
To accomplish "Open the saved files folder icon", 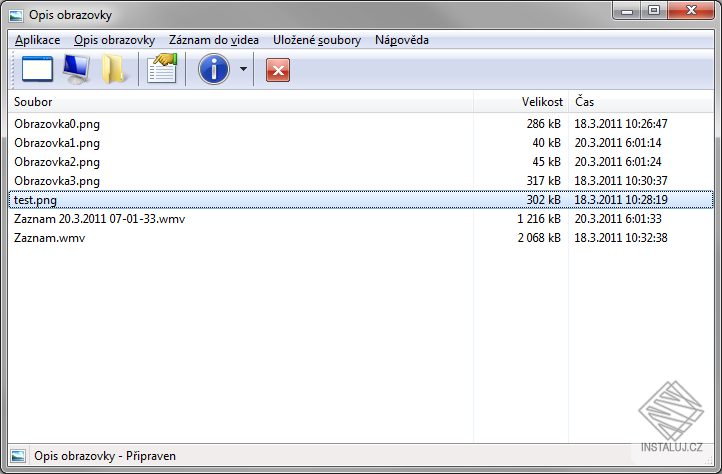I will 113,69.
